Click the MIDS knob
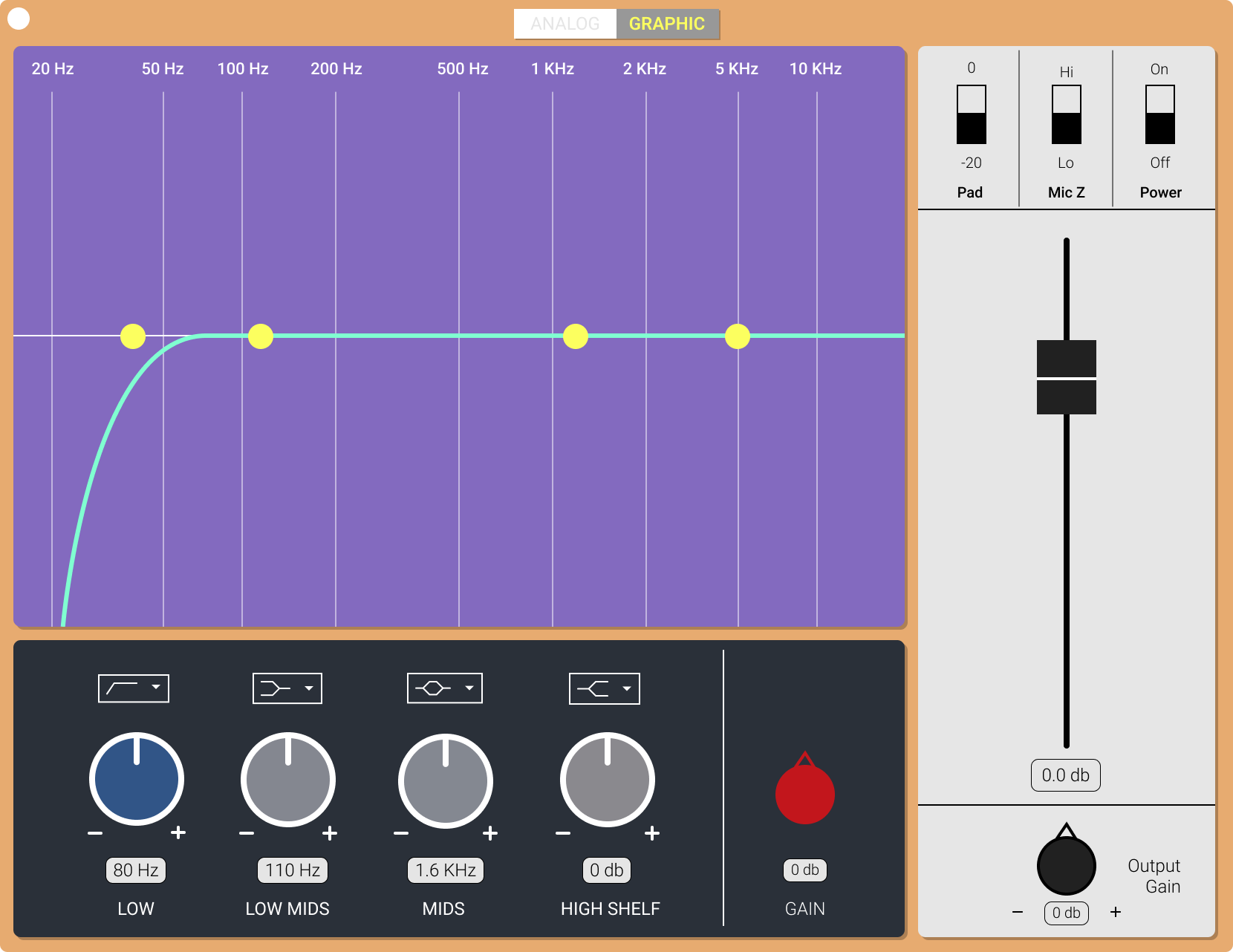The height and width of the screenshot is (952, 1233). pyautogui.click(x=444, y=780)
